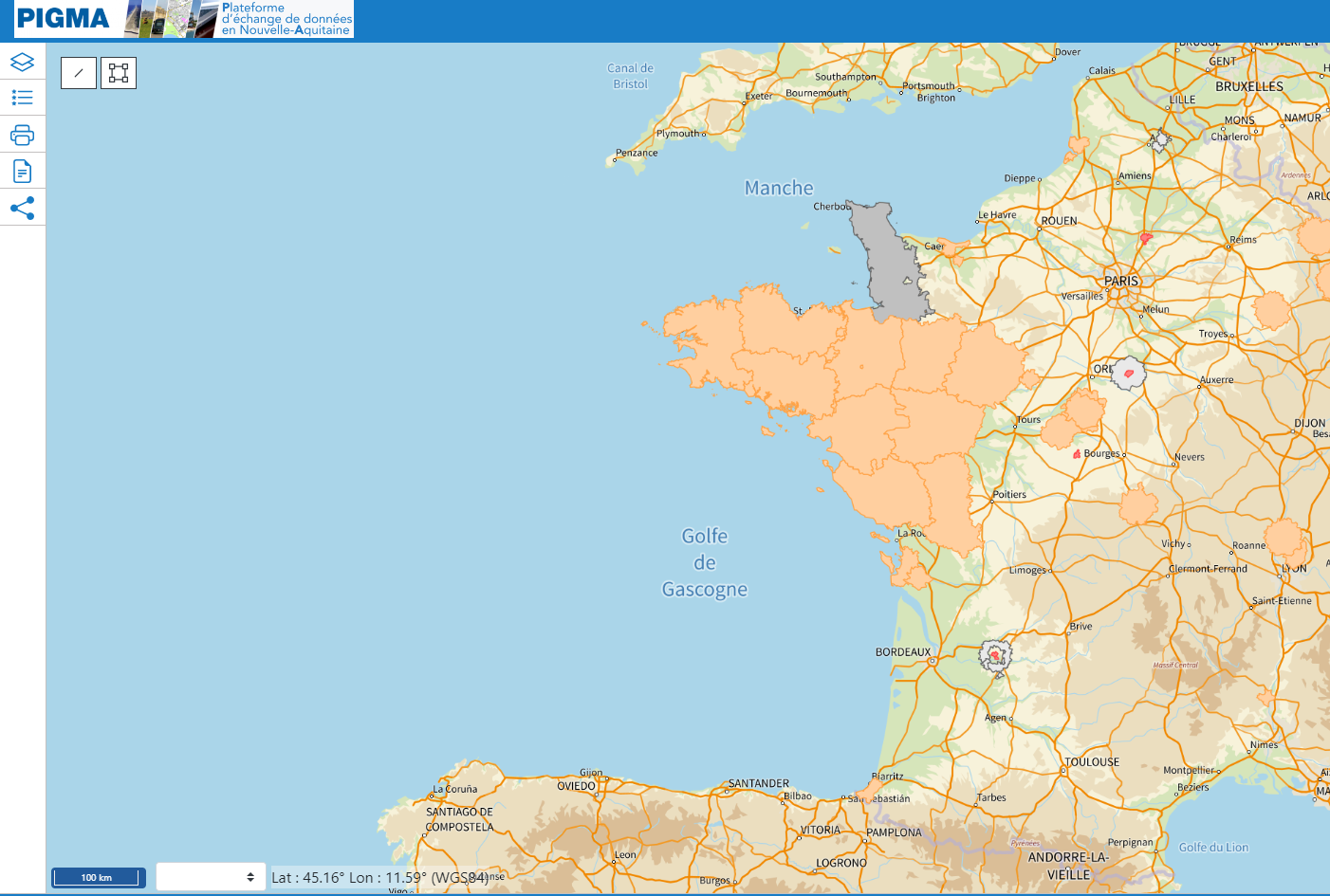Select the area measurement tool
Screen dimensions: 1330x896
pyautogui.click(x=119, y=73)
